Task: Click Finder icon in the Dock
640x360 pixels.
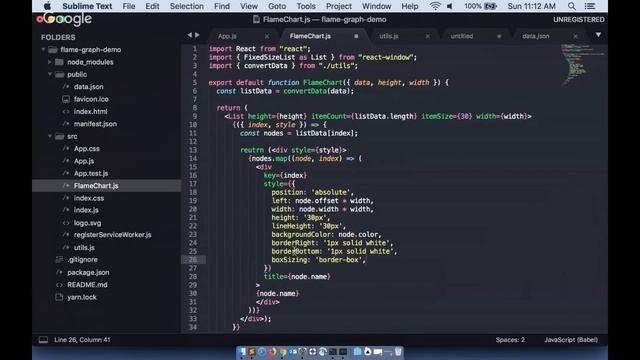Action: pos(242,352)
